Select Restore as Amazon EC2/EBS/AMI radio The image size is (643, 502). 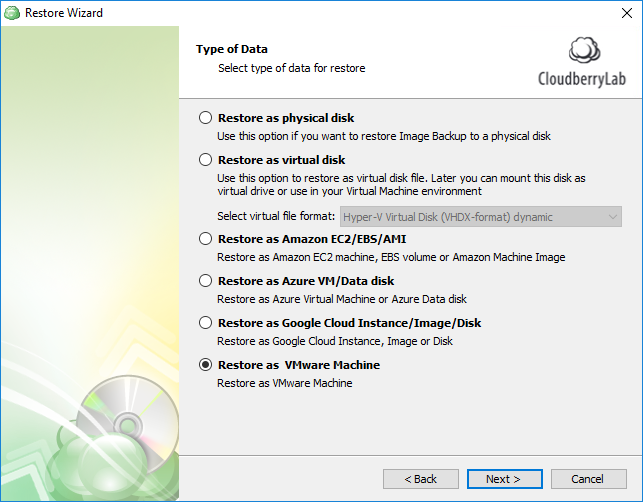(205, 239)
